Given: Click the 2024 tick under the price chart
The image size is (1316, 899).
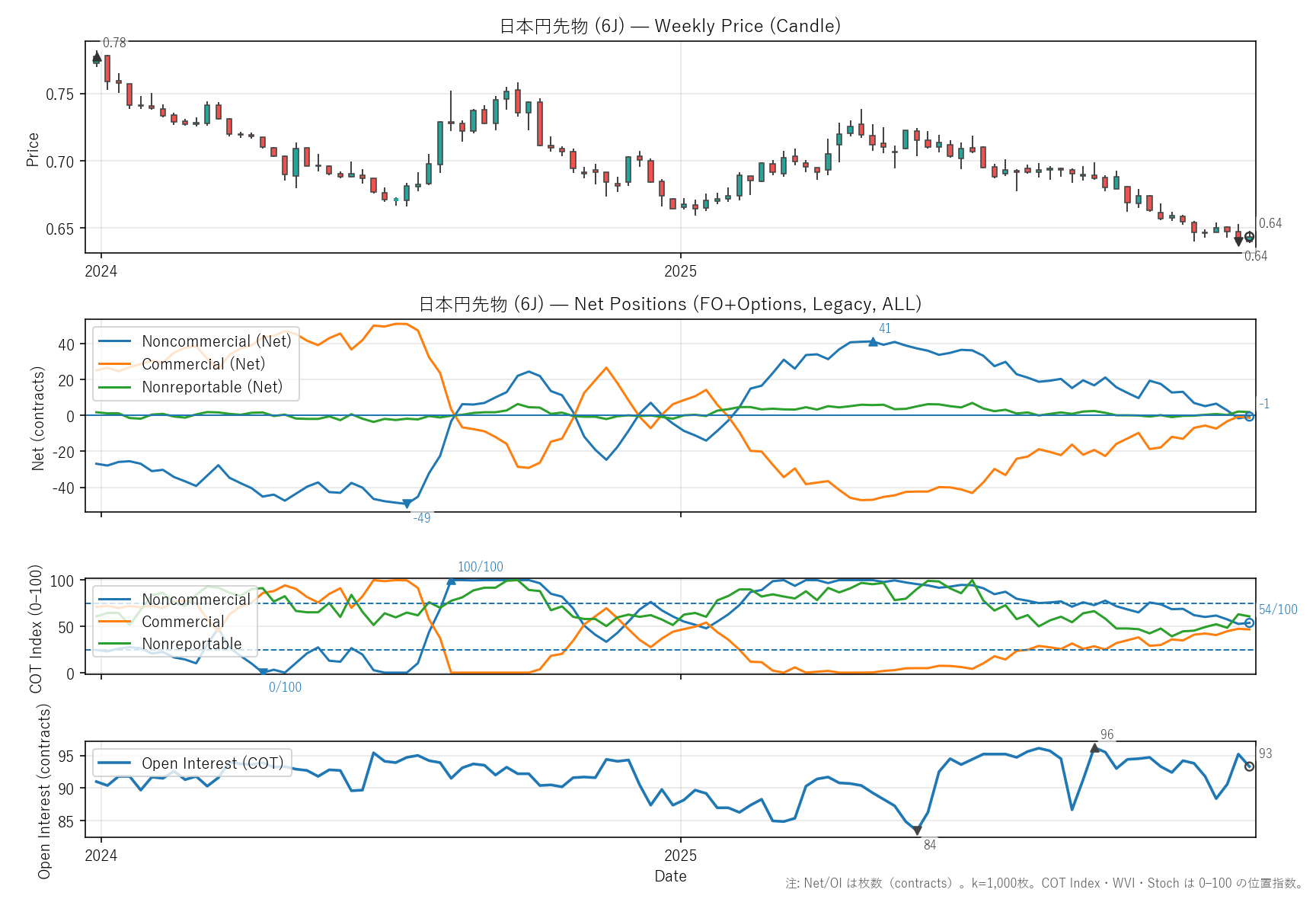Looking at the screenshot, I should 101,271.
